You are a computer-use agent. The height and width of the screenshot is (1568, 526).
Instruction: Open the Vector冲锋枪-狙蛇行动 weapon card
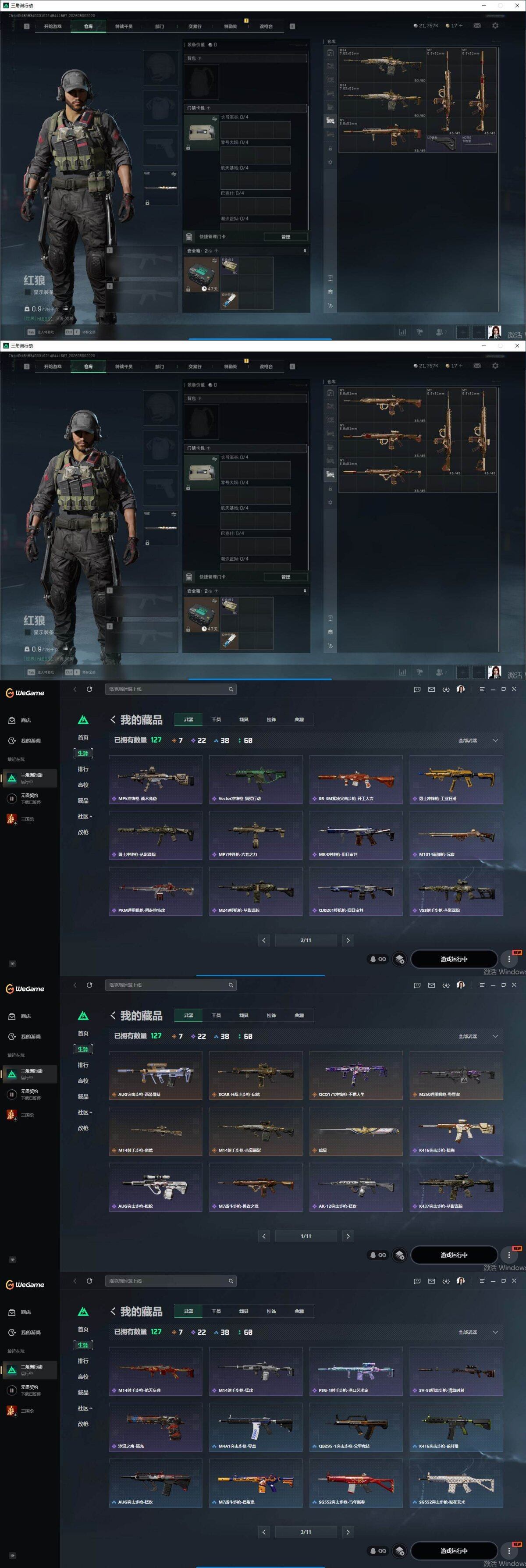256,779
